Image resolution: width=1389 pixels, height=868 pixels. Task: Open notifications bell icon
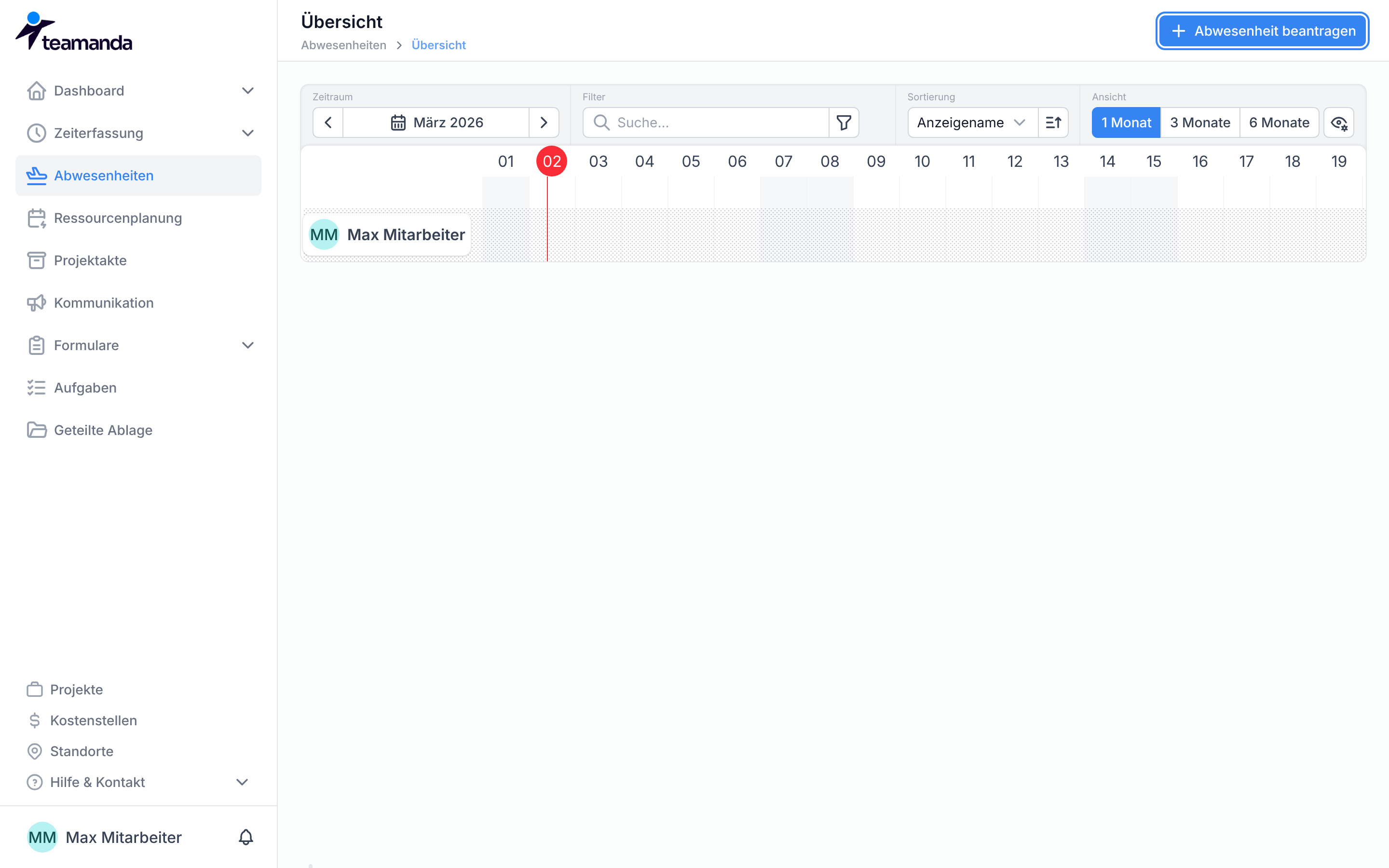[245, 837]
